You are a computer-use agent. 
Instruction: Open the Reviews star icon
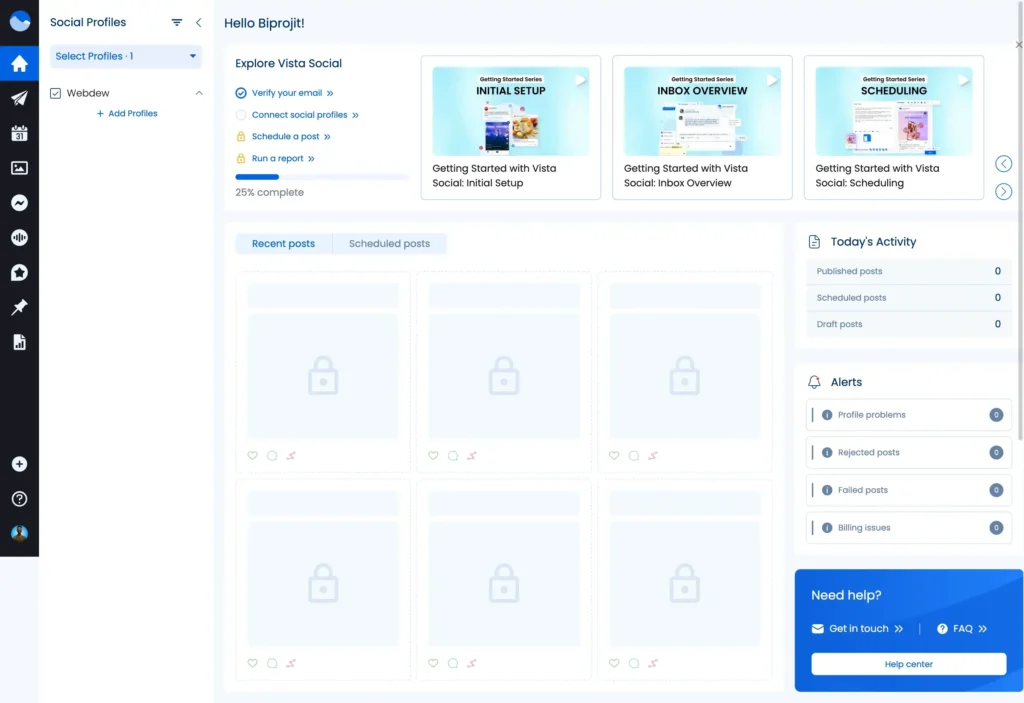[19, 272]
